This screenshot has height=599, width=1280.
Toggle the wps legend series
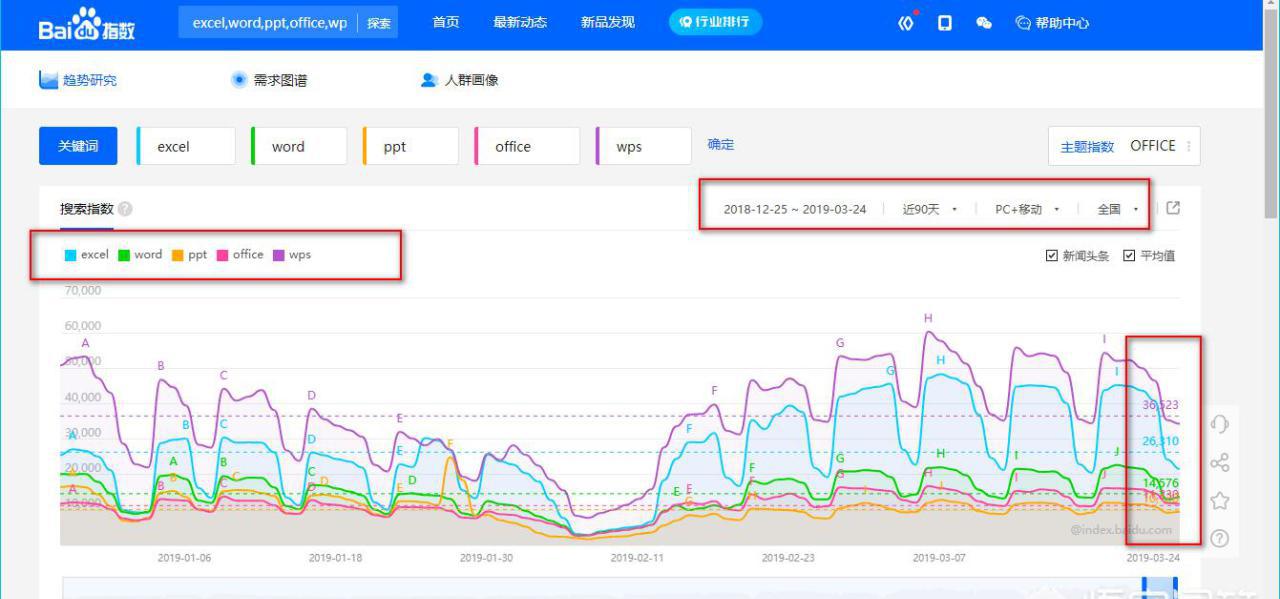tap(293, 255)
